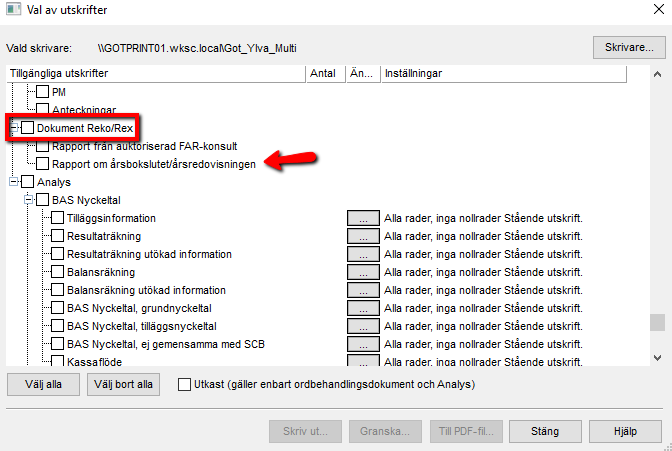Tick the Anteckningar checkbox
Screen dimensions: 672x451
tap(42, 109)
